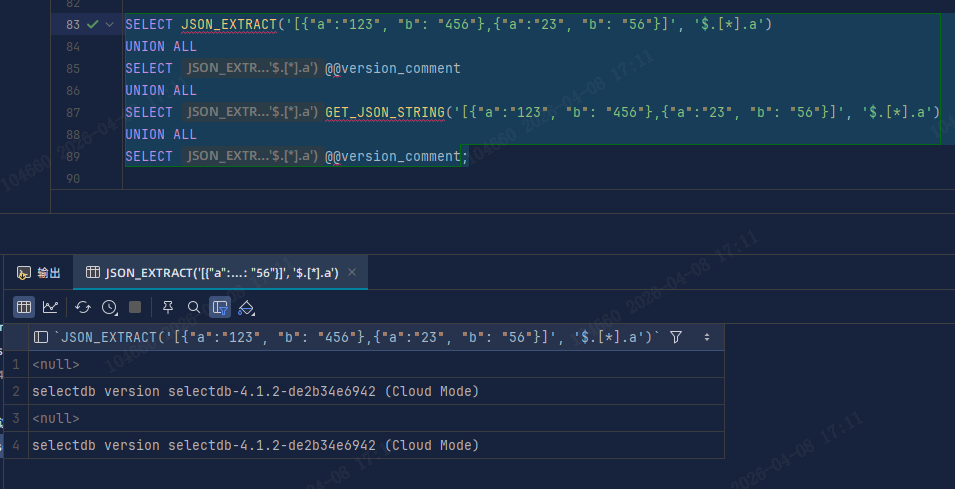
Task: Collapse the statement at line 83
Action: tap(109, 24)
